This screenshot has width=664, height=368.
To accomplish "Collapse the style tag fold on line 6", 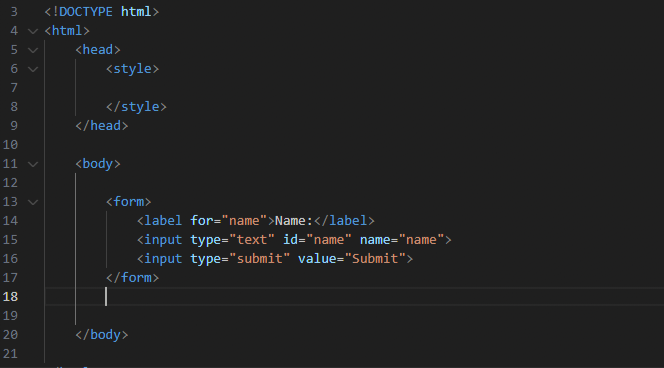I will point(33,69).
